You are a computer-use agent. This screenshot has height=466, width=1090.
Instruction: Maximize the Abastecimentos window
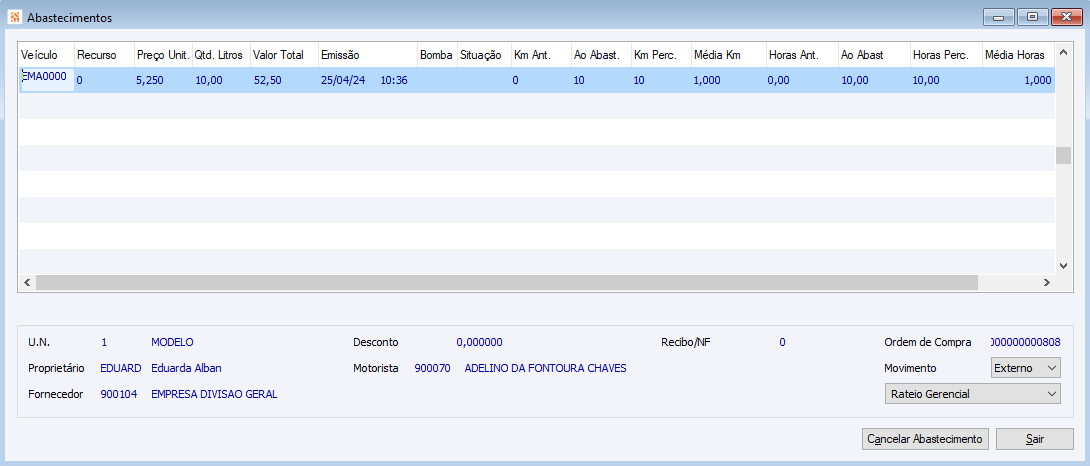coord(1032,17)
